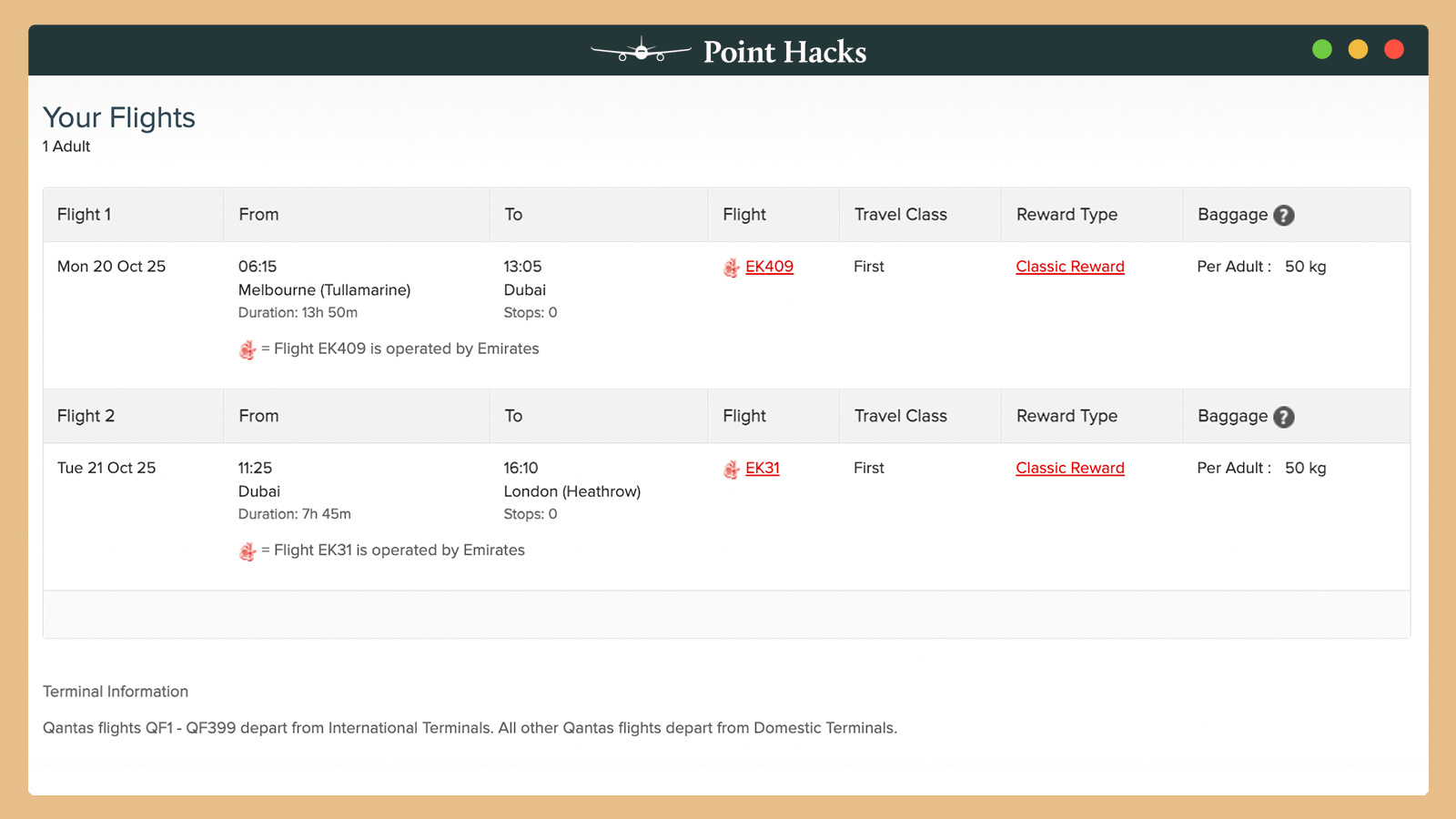Click the green window button

(1322, 49)
